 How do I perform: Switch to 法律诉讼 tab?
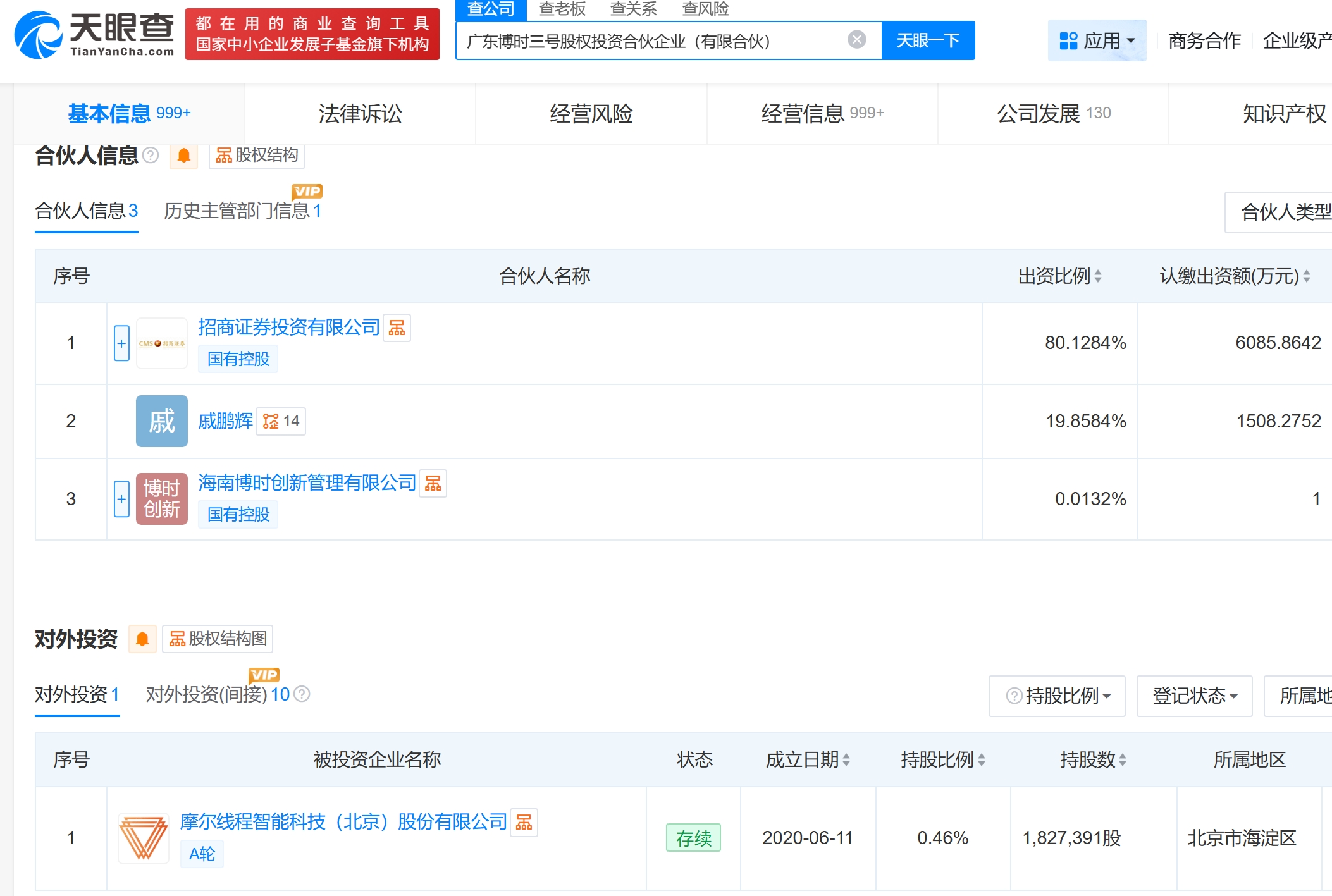pyautogui.click(x=360, y=114)
